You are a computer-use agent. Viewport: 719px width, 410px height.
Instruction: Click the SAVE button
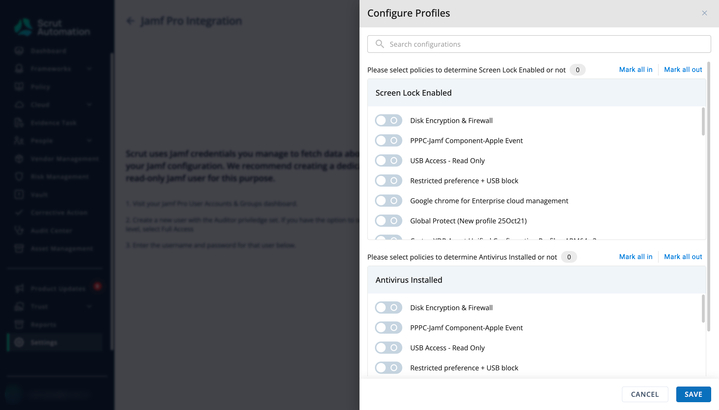click(693, 394)
